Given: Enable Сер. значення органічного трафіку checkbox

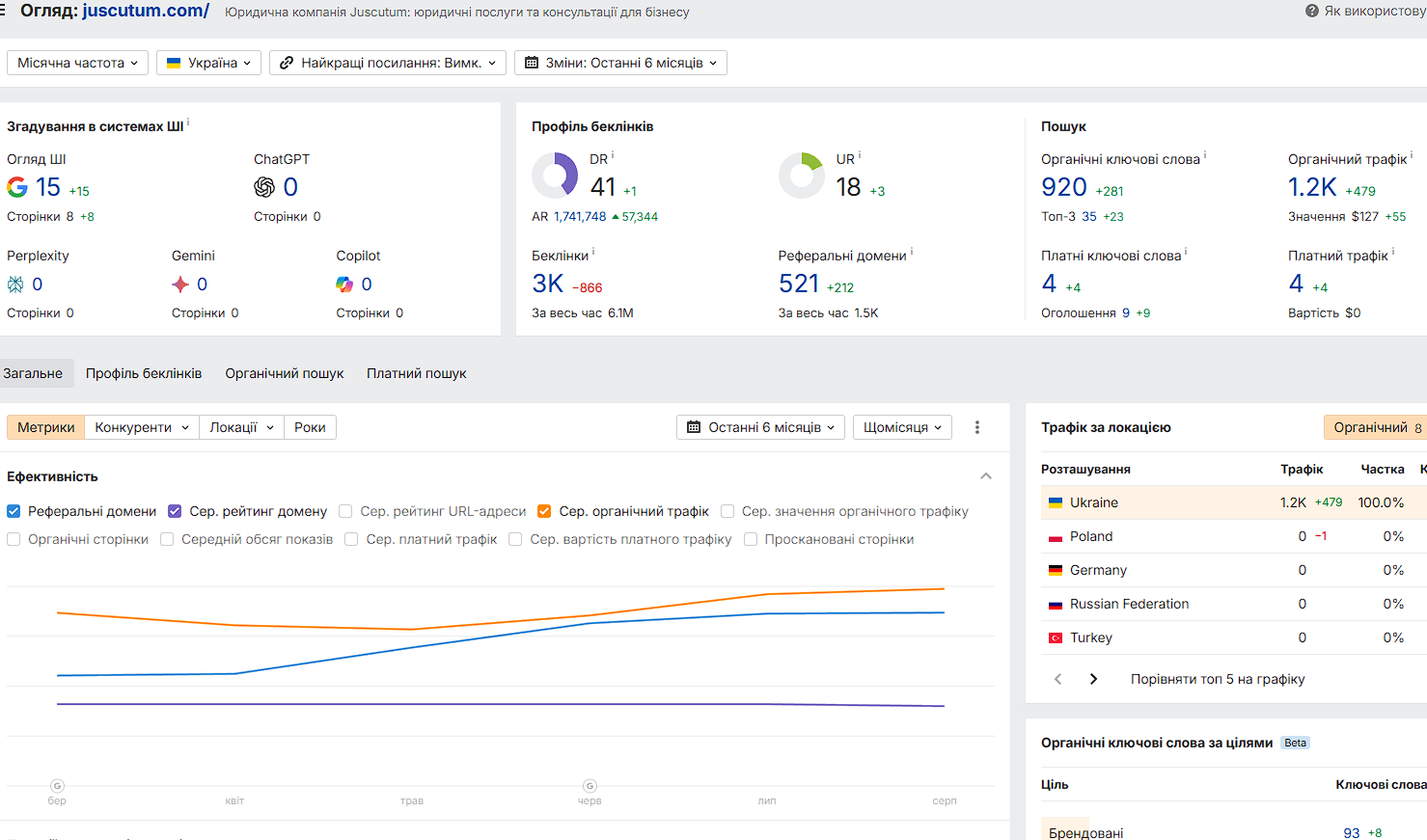Looking at the screenshot, I should (727, 511).
